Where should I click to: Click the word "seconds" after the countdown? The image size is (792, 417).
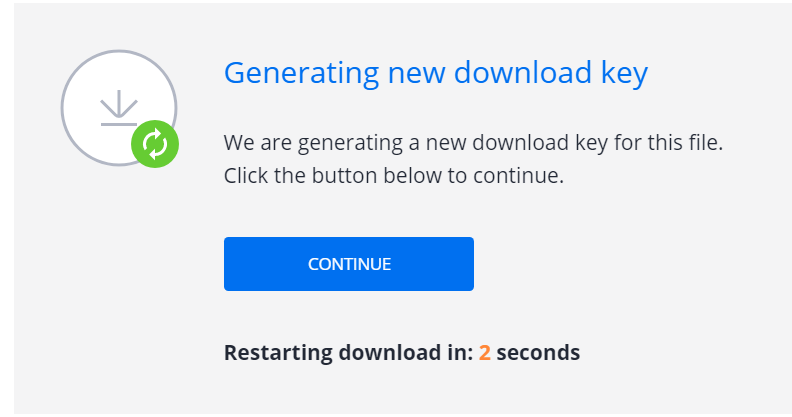538,352
